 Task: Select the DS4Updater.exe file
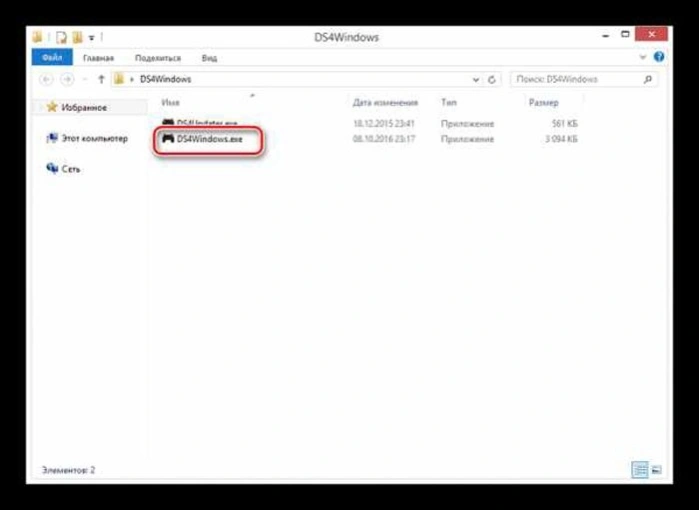(x=207, y=123)
